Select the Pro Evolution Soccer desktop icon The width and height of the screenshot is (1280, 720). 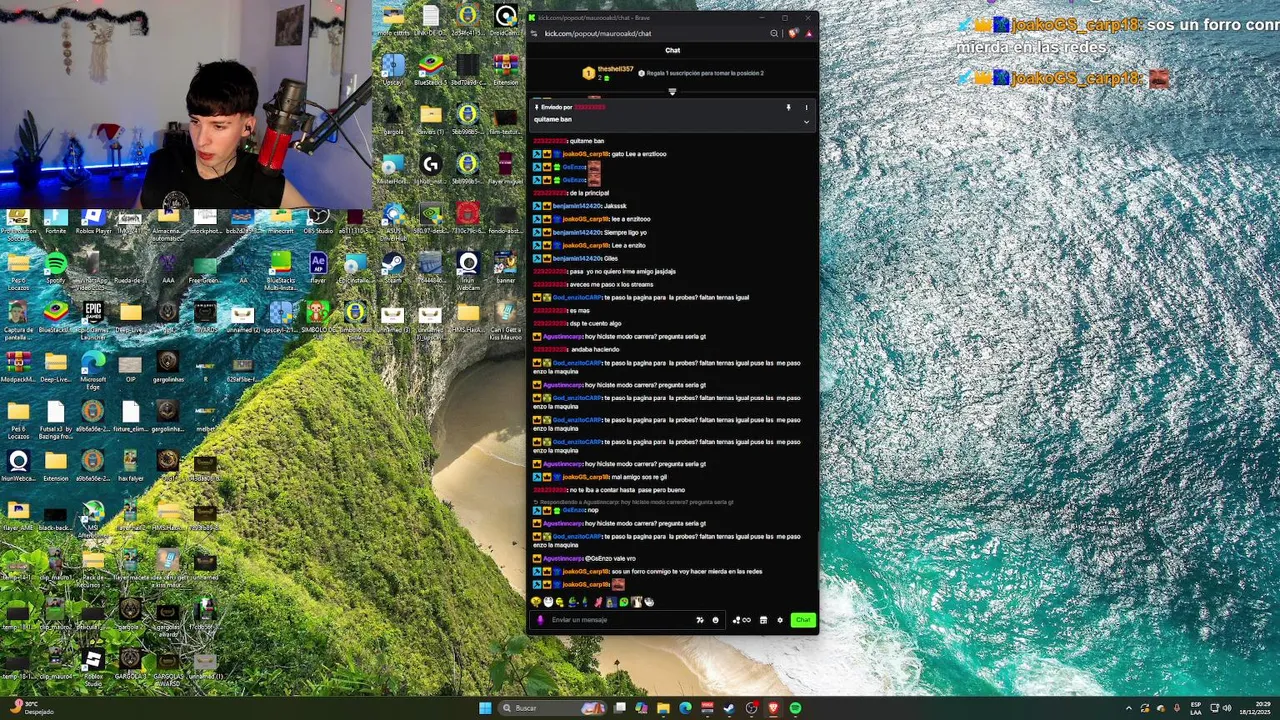(x=18, y=222)
